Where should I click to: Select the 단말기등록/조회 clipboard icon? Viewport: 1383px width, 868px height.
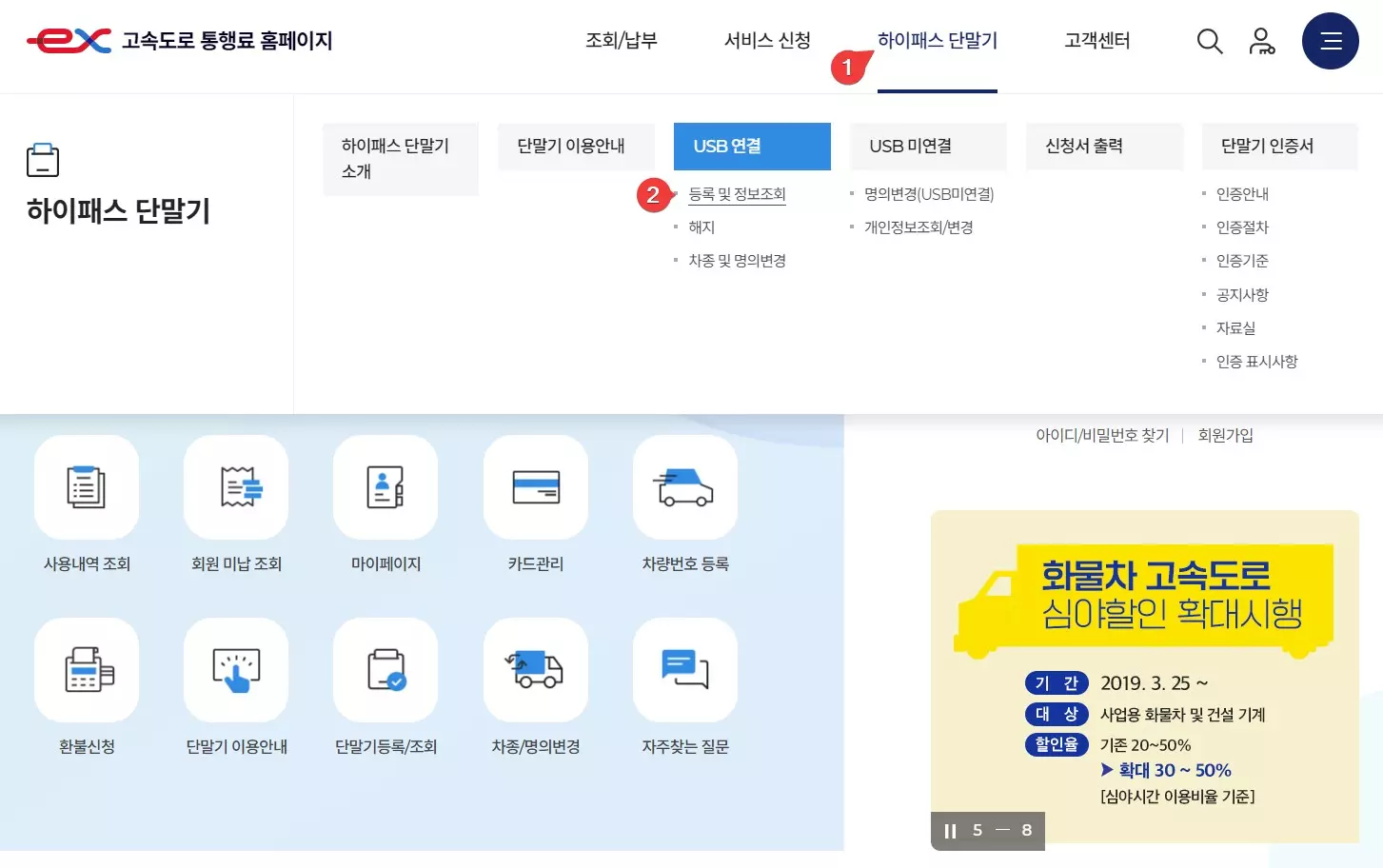pyautogui.click(x=385, y=670)
